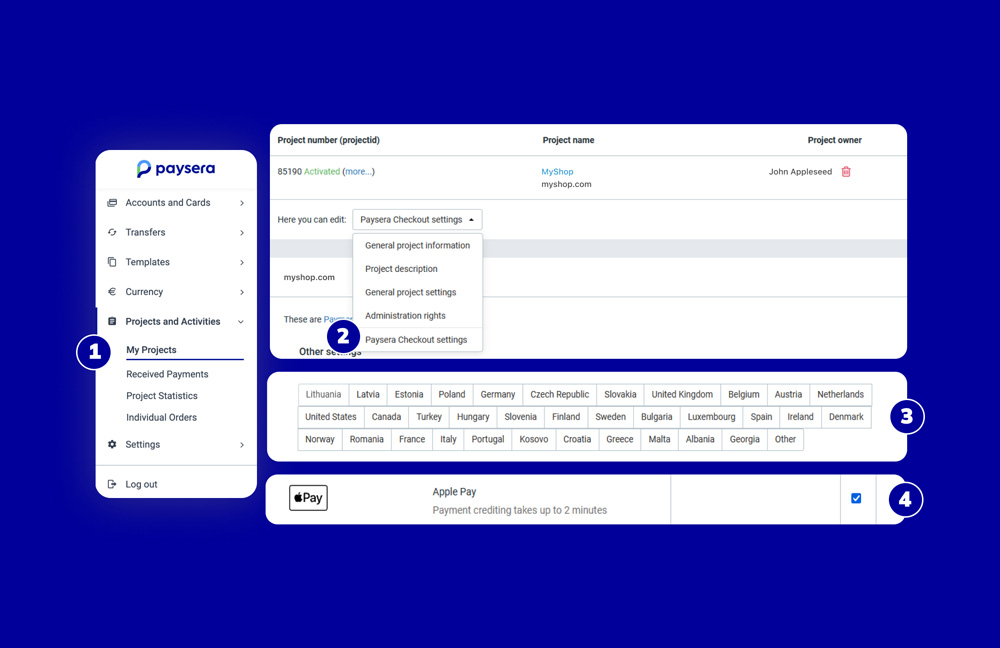
Task: Click the Settings gear icon
Action: [x=112, y=445]
